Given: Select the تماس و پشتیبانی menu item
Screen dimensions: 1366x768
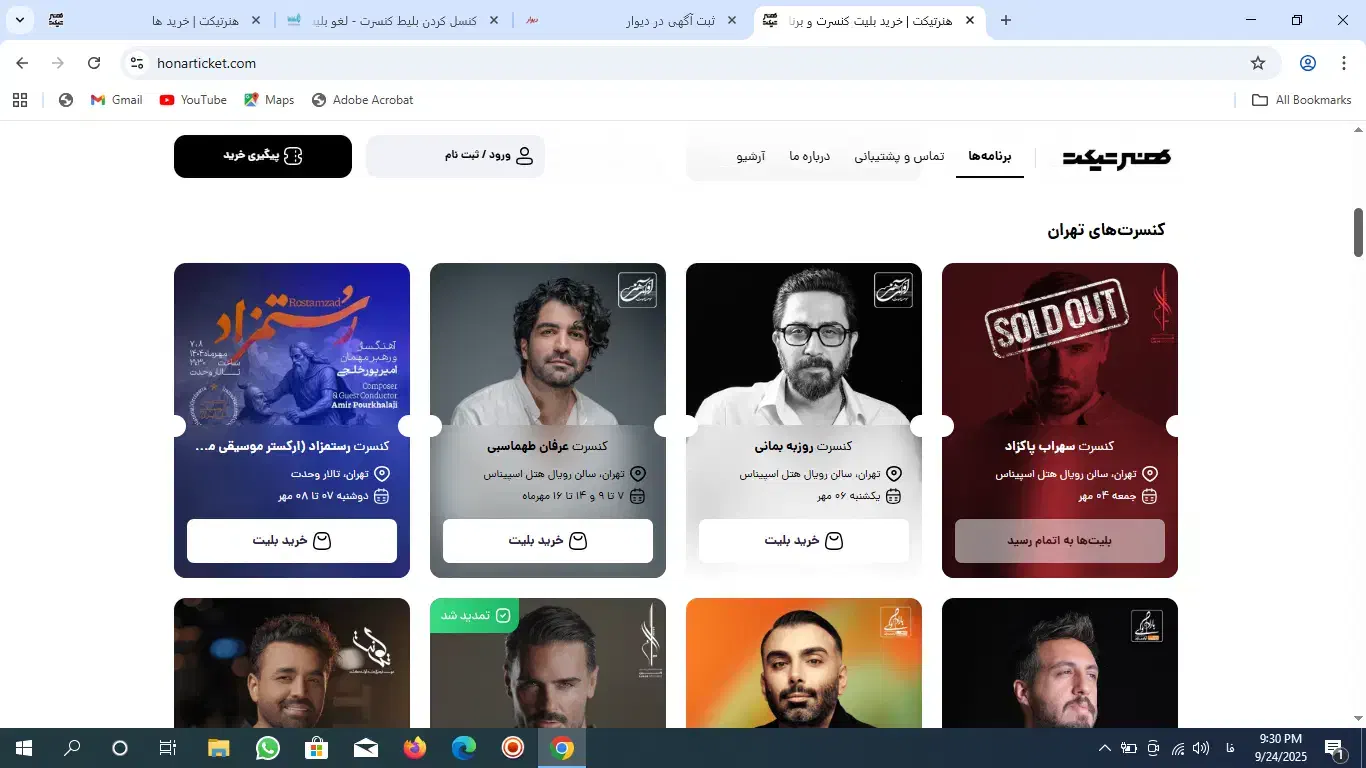Looking at the screenshot, I should pyautogui.click(x=899, y=156).
